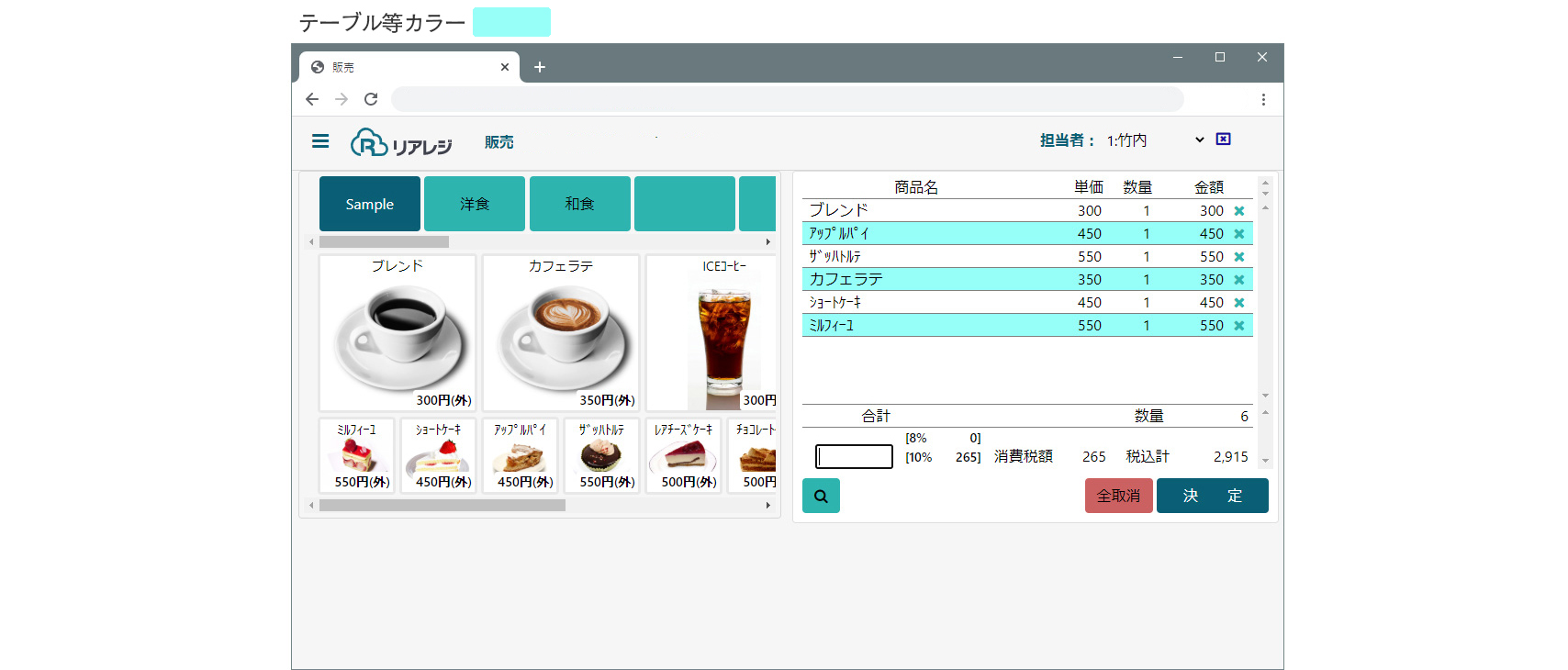Image resolution: width=1568 pixels, height=670 pixels.
Task: Focus the code input field
Action: [855, 456]
